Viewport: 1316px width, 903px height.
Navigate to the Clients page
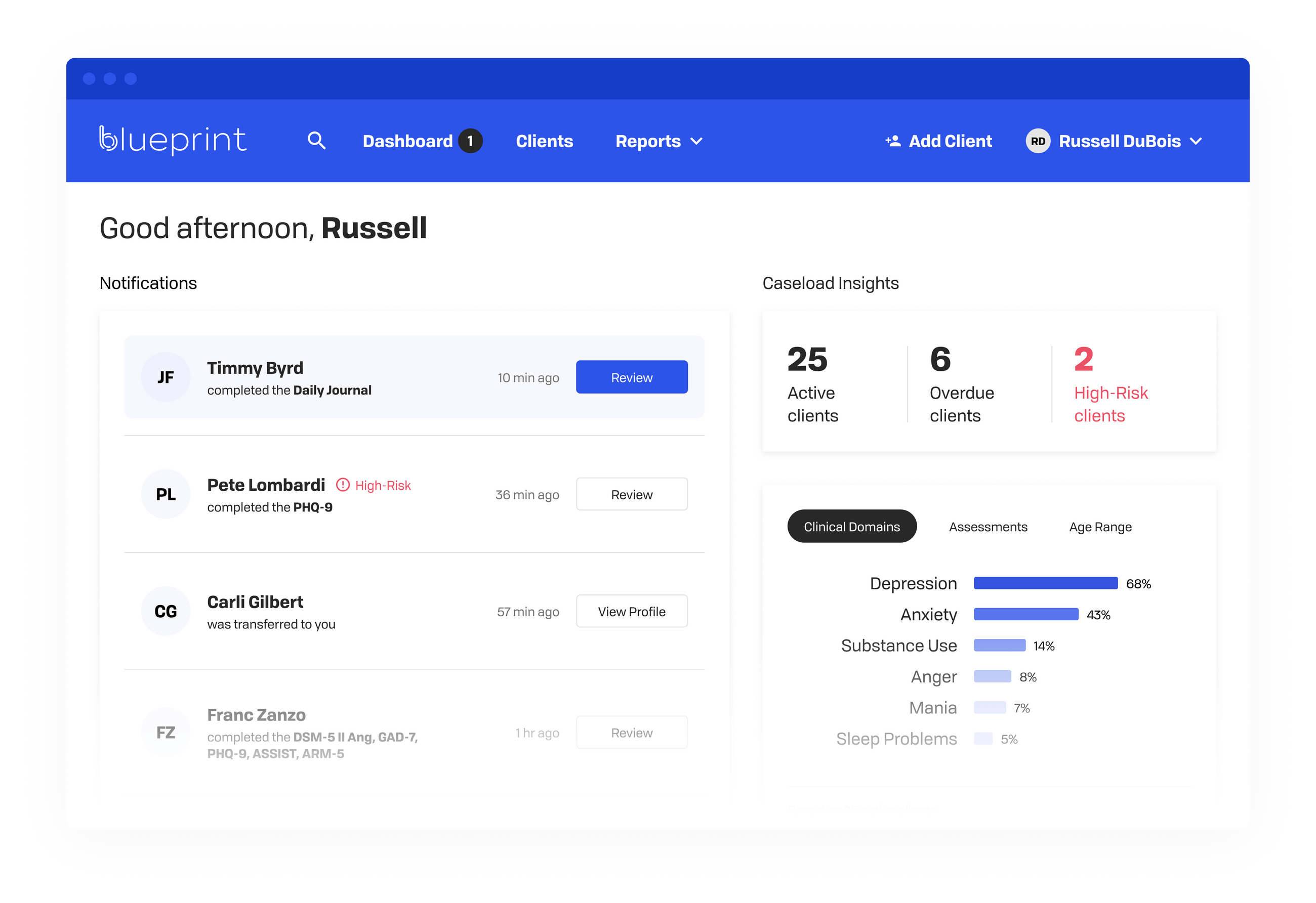point(544,141)
